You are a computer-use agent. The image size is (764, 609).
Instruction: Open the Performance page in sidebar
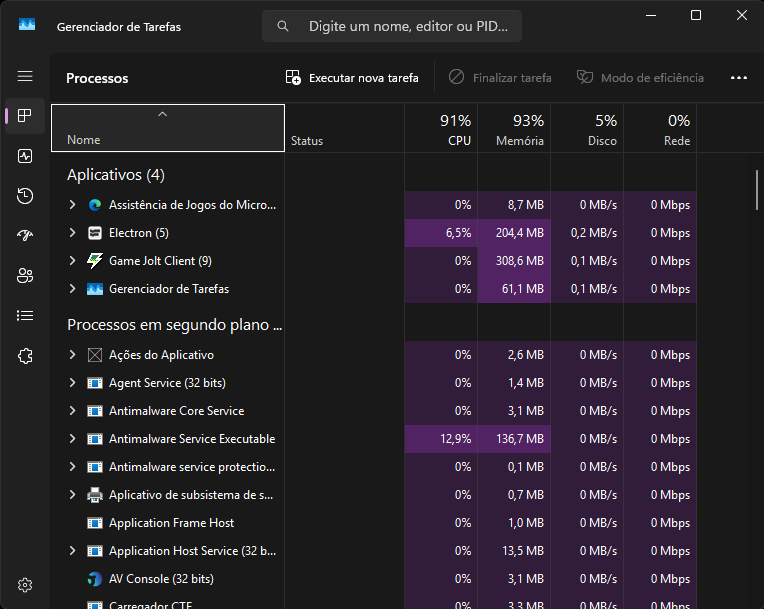pos(25,156)
